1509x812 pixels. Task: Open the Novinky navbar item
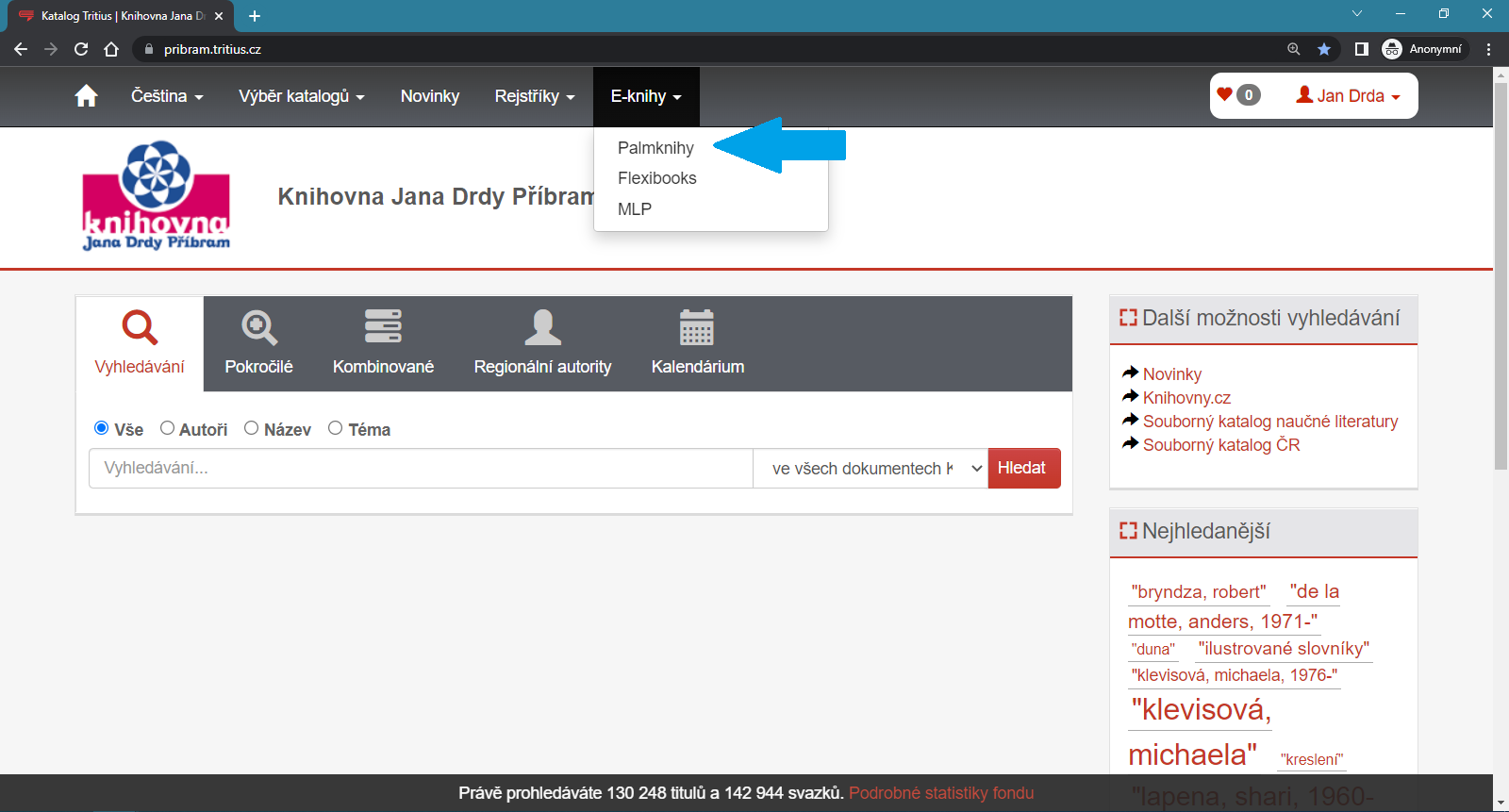coord(430,96)
